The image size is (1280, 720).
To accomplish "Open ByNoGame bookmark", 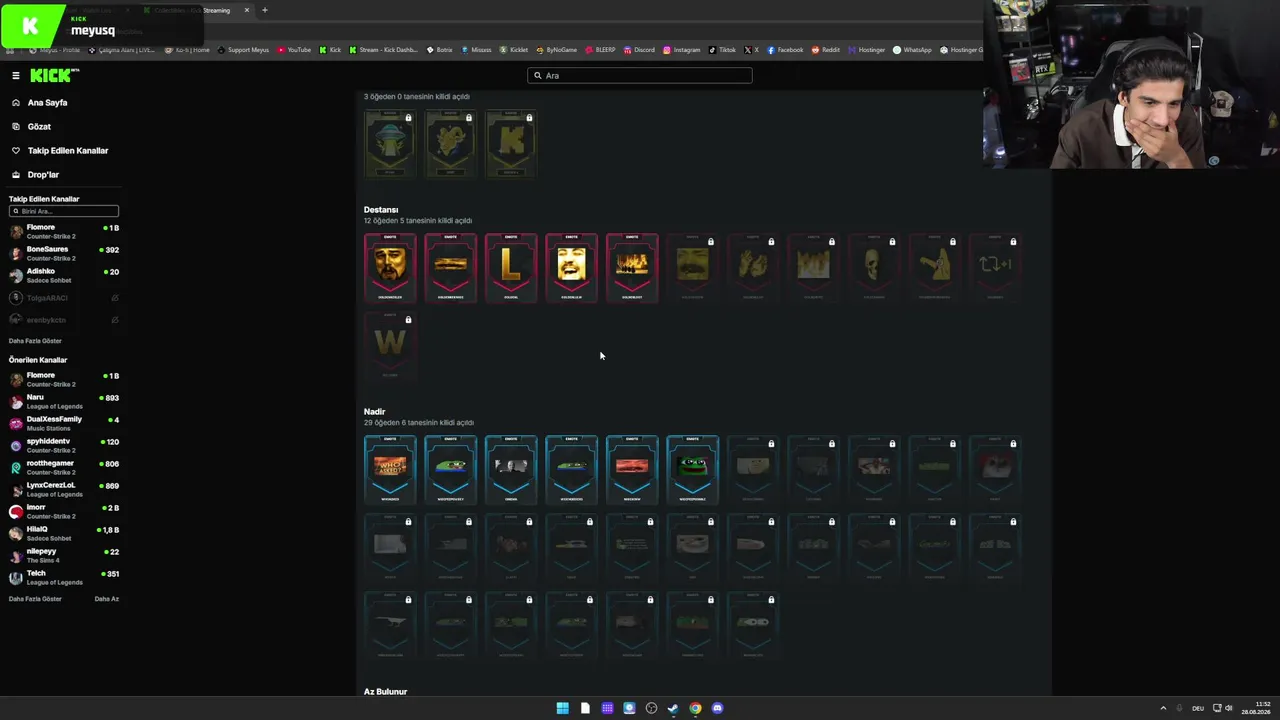I will (557, 50).
